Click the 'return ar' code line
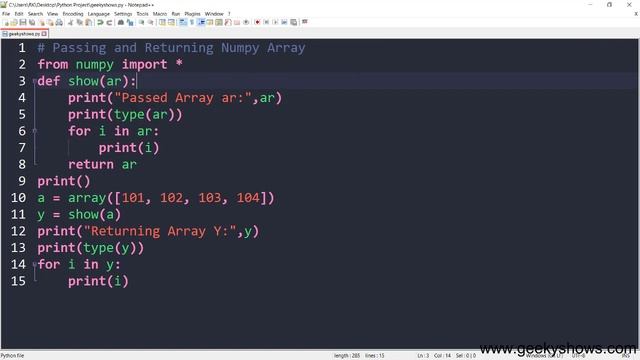Image resolution: width=640 pixels, height=360 pixels. pyautogui.click(x=102, y=164)
